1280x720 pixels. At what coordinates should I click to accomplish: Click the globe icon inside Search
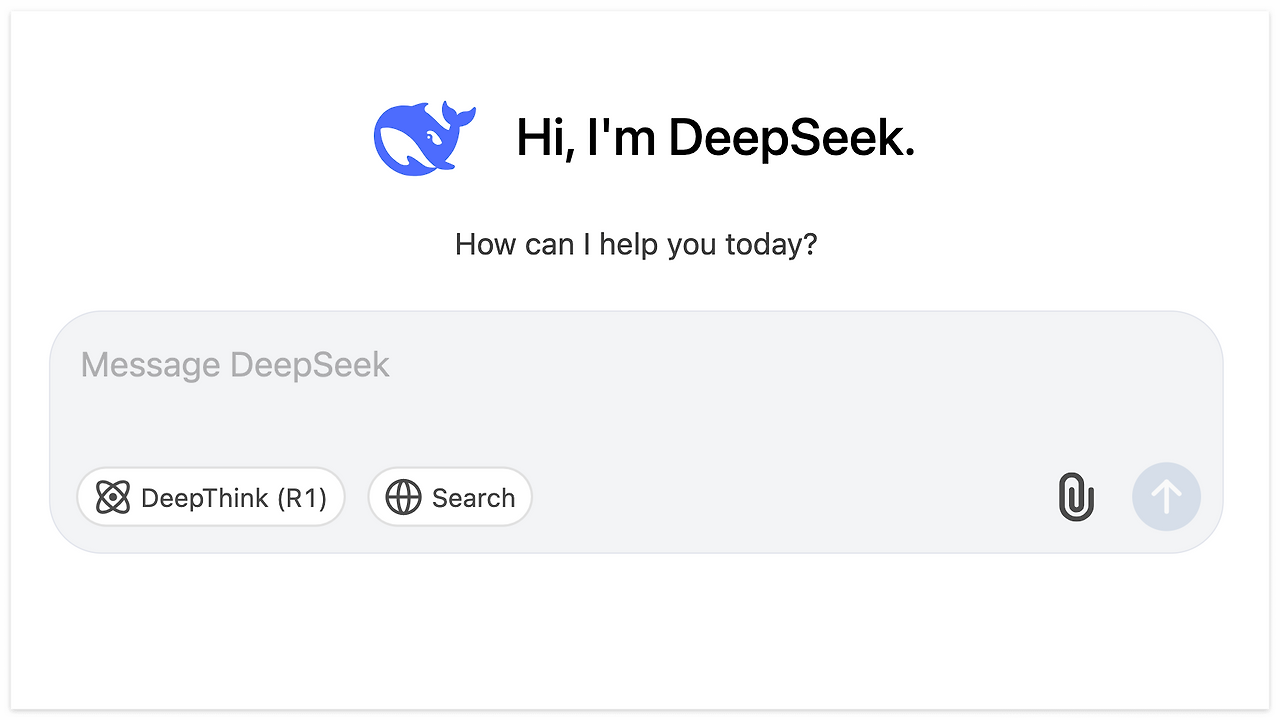(403, 498)
